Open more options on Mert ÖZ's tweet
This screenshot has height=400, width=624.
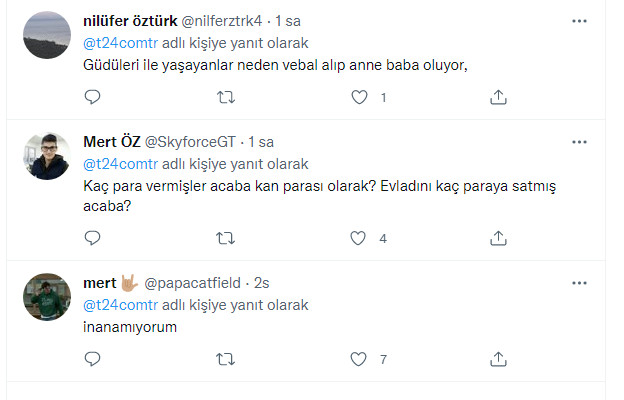[579, 142]
